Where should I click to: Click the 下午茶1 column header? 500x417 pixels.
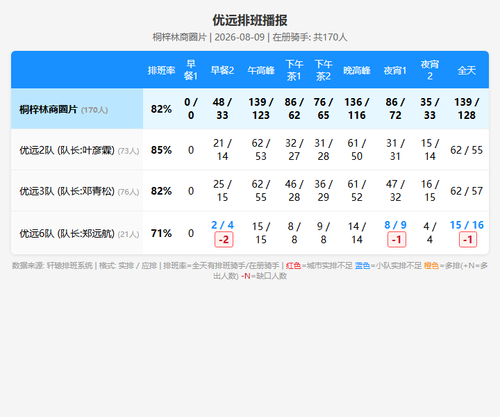pyautogui.click(x=294, y=70)
